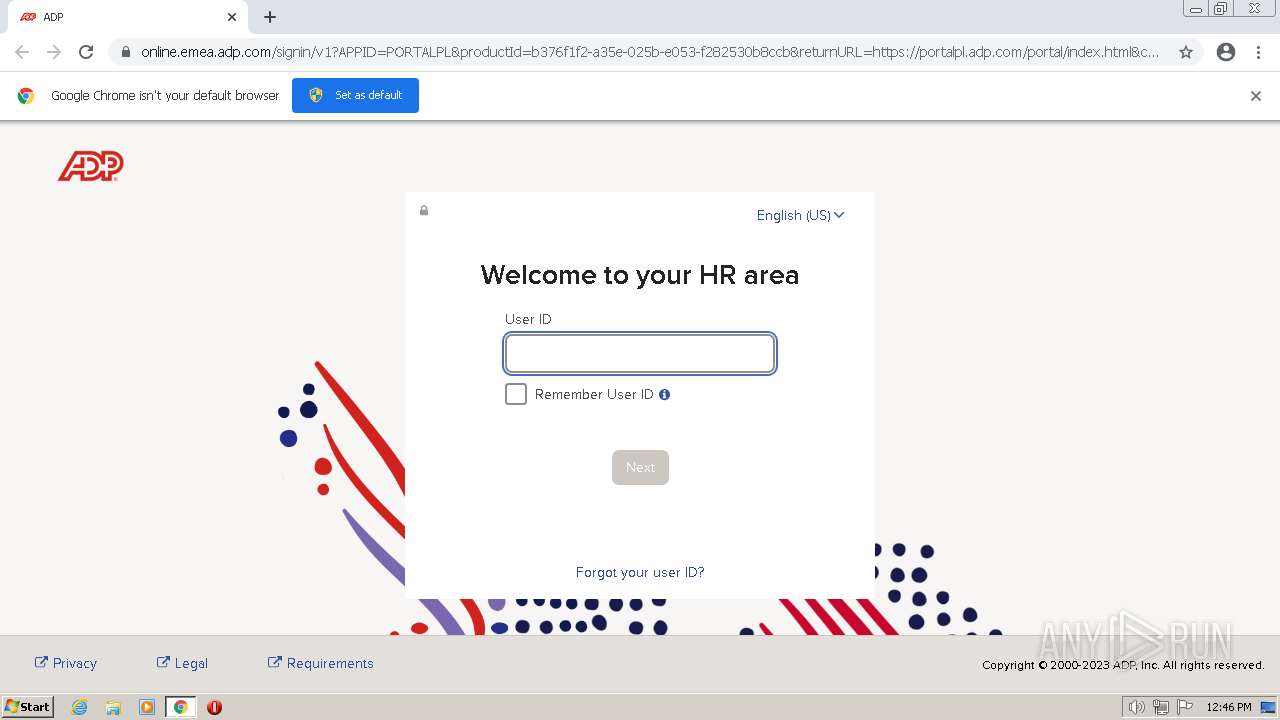
Task: Open the volume control in the system tray
Action: [x=1137, y=707]
